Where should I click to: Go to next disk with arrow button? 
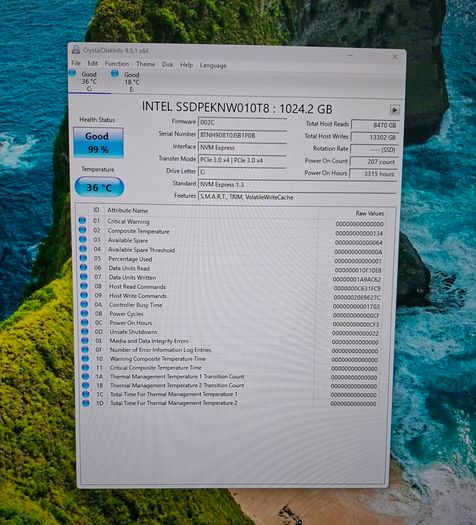point(395,110)
